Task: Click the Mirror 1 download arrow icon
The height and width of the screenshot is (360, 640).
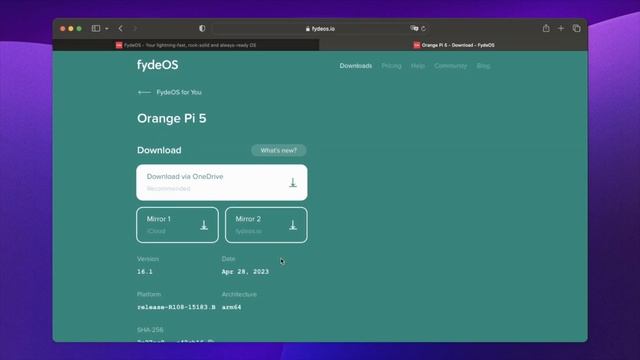Action: click(204, 225)
